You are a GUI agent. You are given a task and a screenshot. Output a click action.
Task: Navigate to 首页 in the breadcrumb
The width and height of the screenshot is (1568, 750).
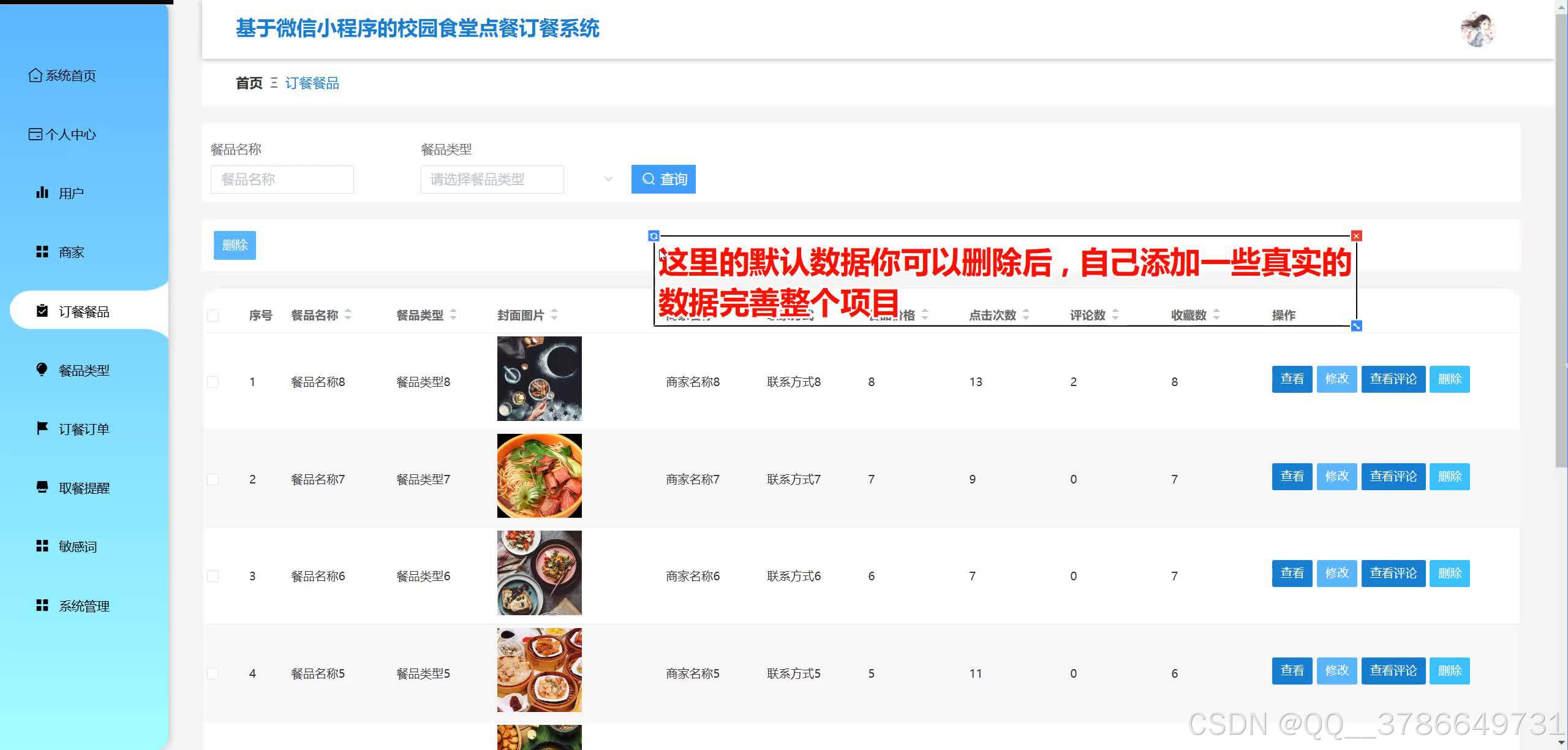click(x=247, y=83)
